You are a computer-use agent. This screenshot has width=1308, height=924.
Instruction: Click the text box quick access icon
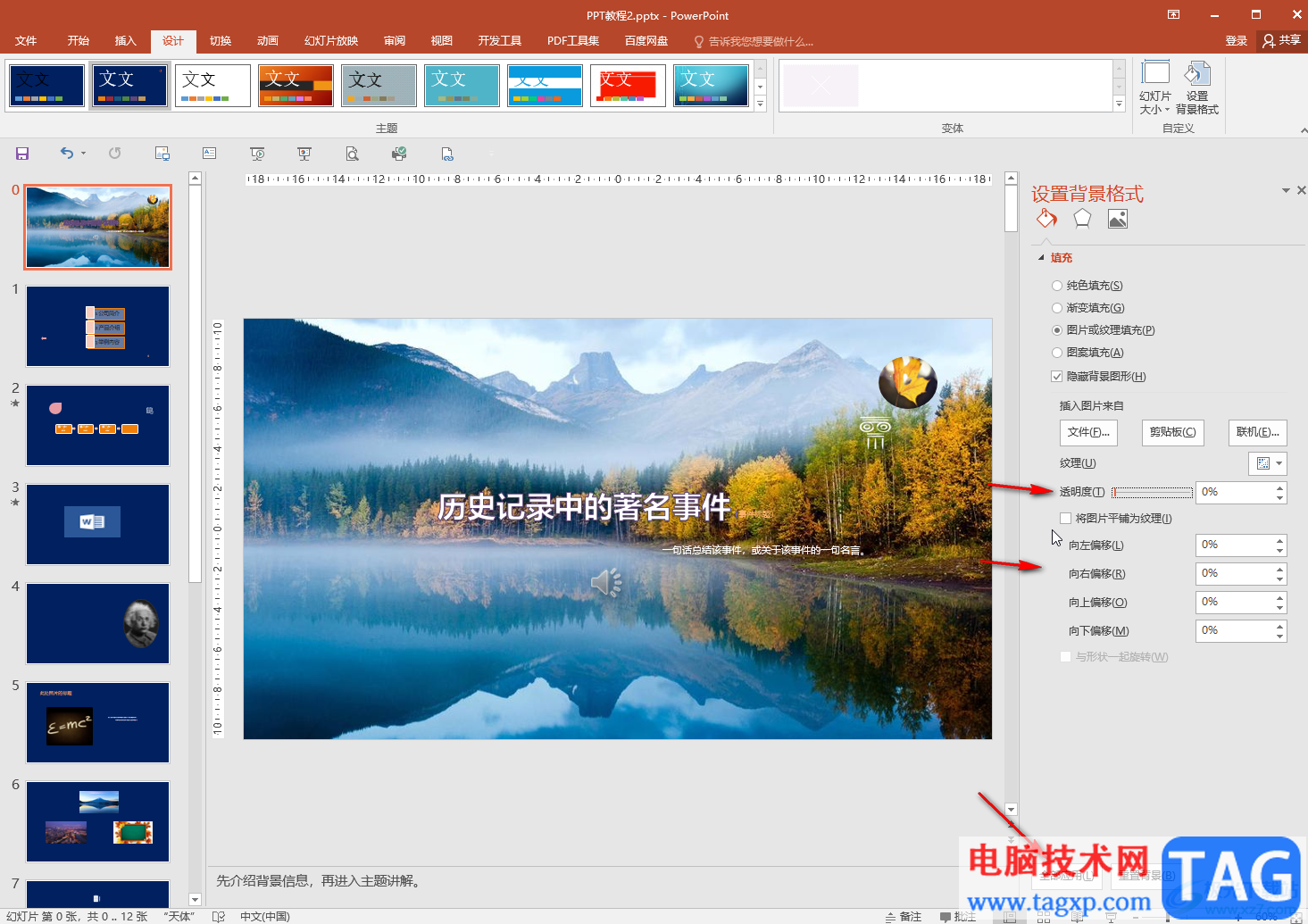point(209,154)
